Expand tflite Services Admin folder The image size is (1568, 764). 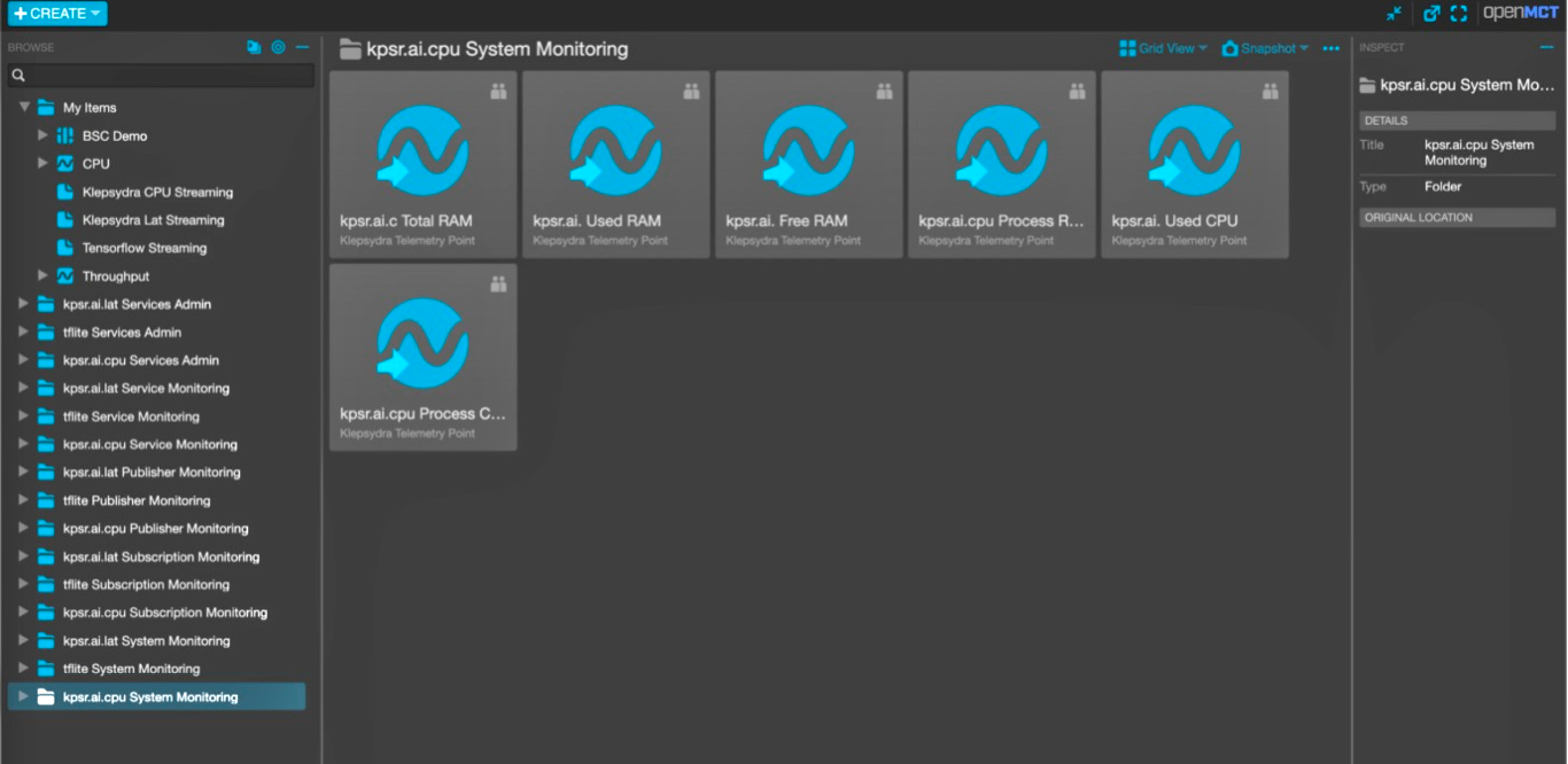pos(23,331)
